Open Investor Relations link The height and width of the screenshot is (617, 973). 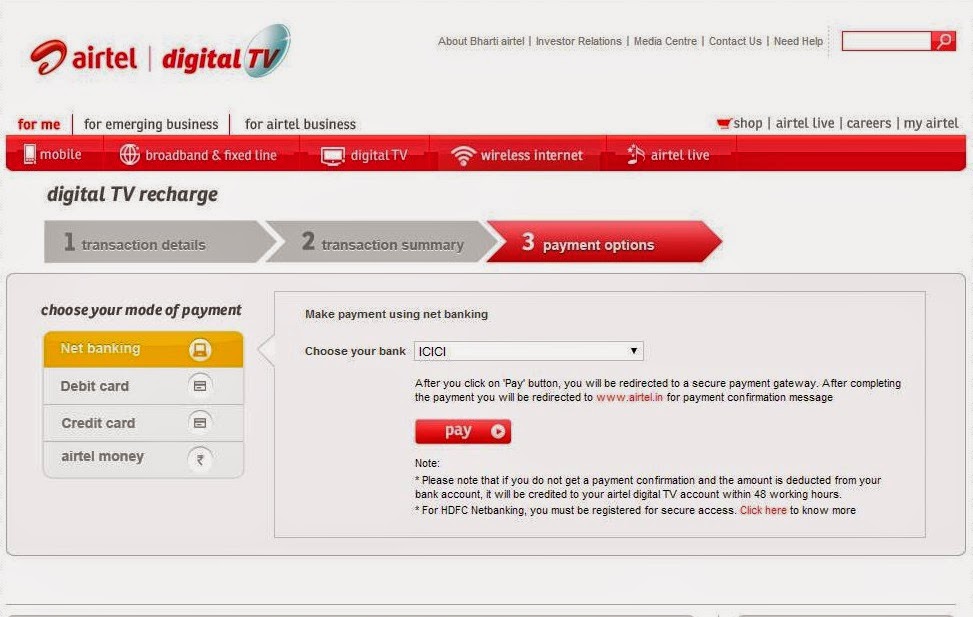pyautogui.click(x=578, y=41)
